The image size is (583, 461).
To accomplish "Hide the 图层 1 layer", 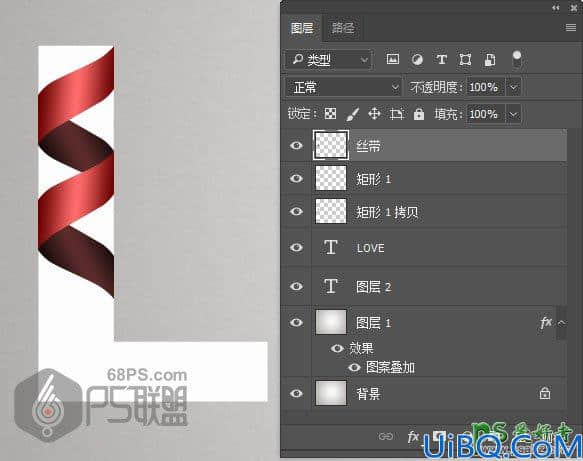I will [x=296, y=322].
